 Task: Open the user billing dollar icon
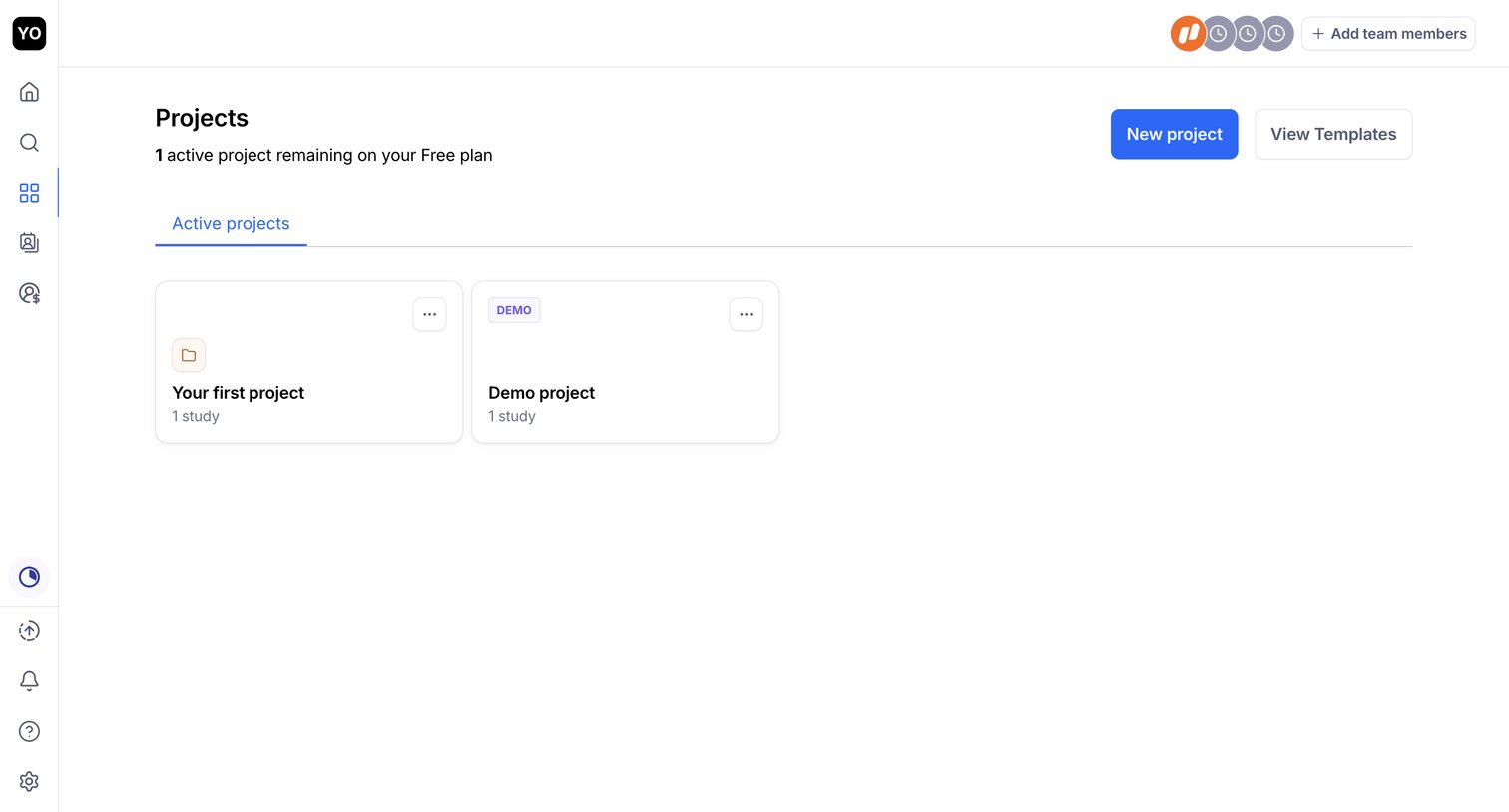(x=29, y=293)
